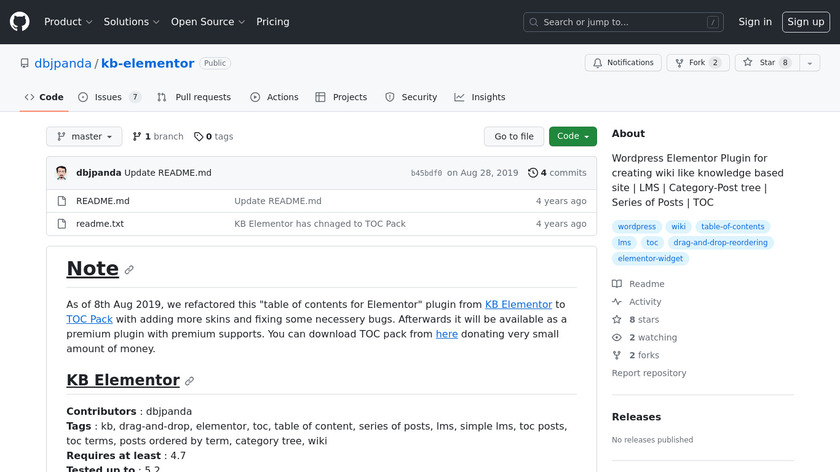Image resolution: width=840 pixels, height=472 pixels.
Task: Select the drag-and-drop-reordering topic tag
Action: click(721, 243)
